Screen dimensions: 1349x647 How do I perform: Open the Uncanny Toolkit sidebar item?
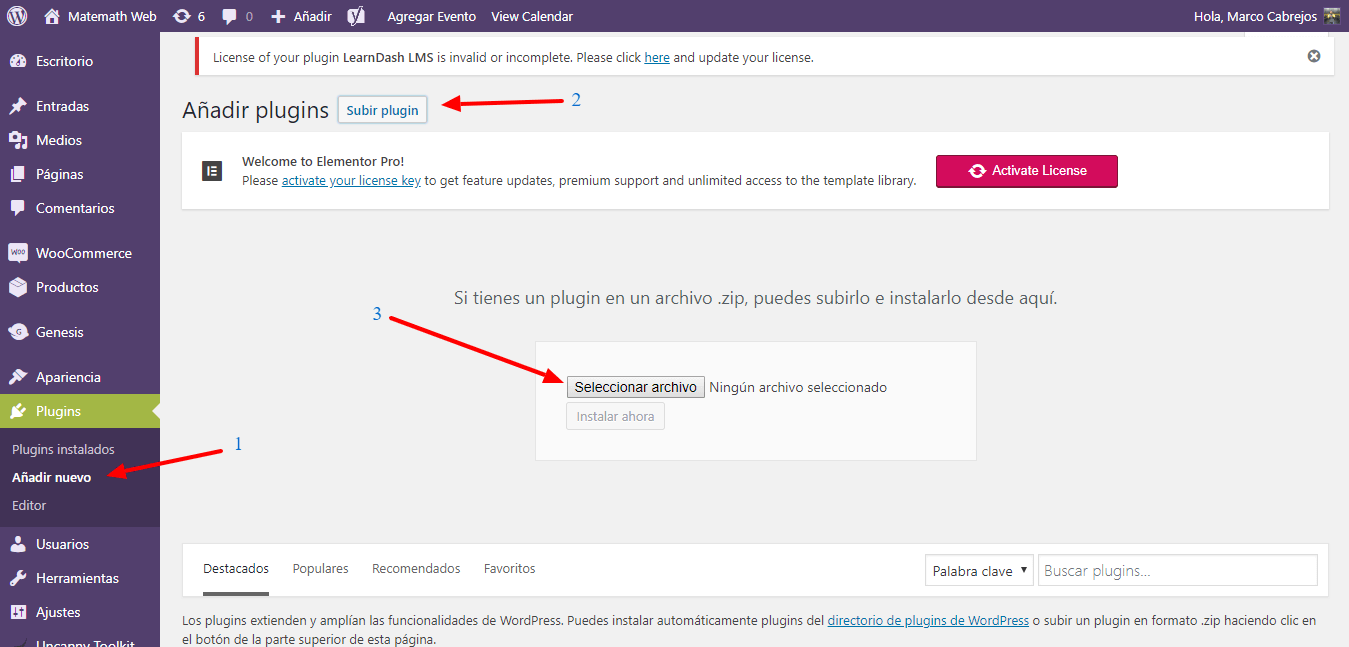pyautogui.click(x=85, y=642)
